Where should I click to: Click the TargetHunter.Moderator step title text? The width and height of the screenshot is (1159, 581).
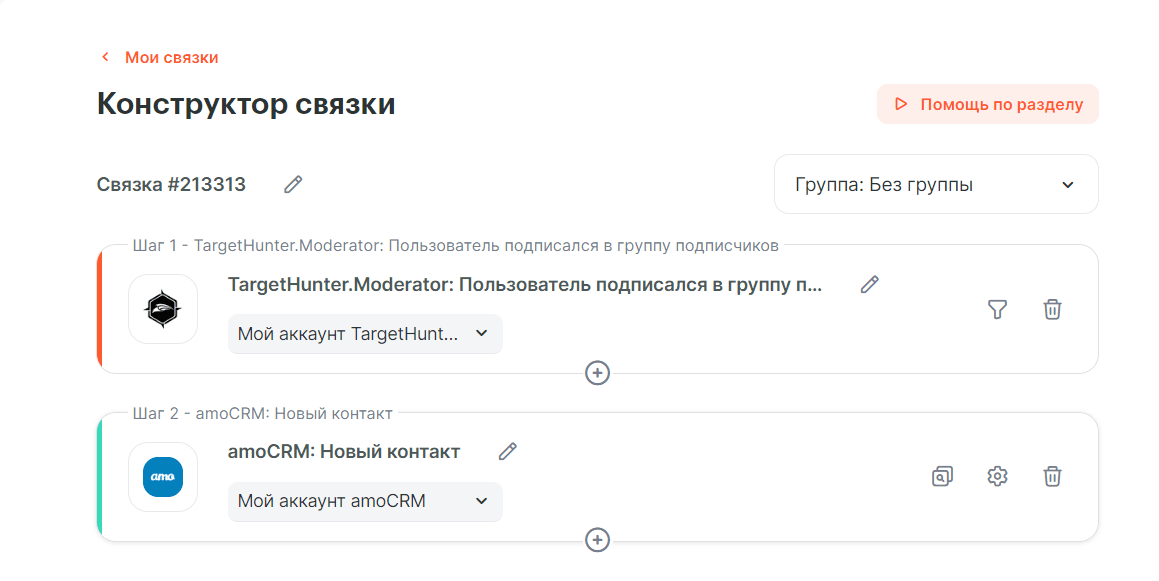525,285
